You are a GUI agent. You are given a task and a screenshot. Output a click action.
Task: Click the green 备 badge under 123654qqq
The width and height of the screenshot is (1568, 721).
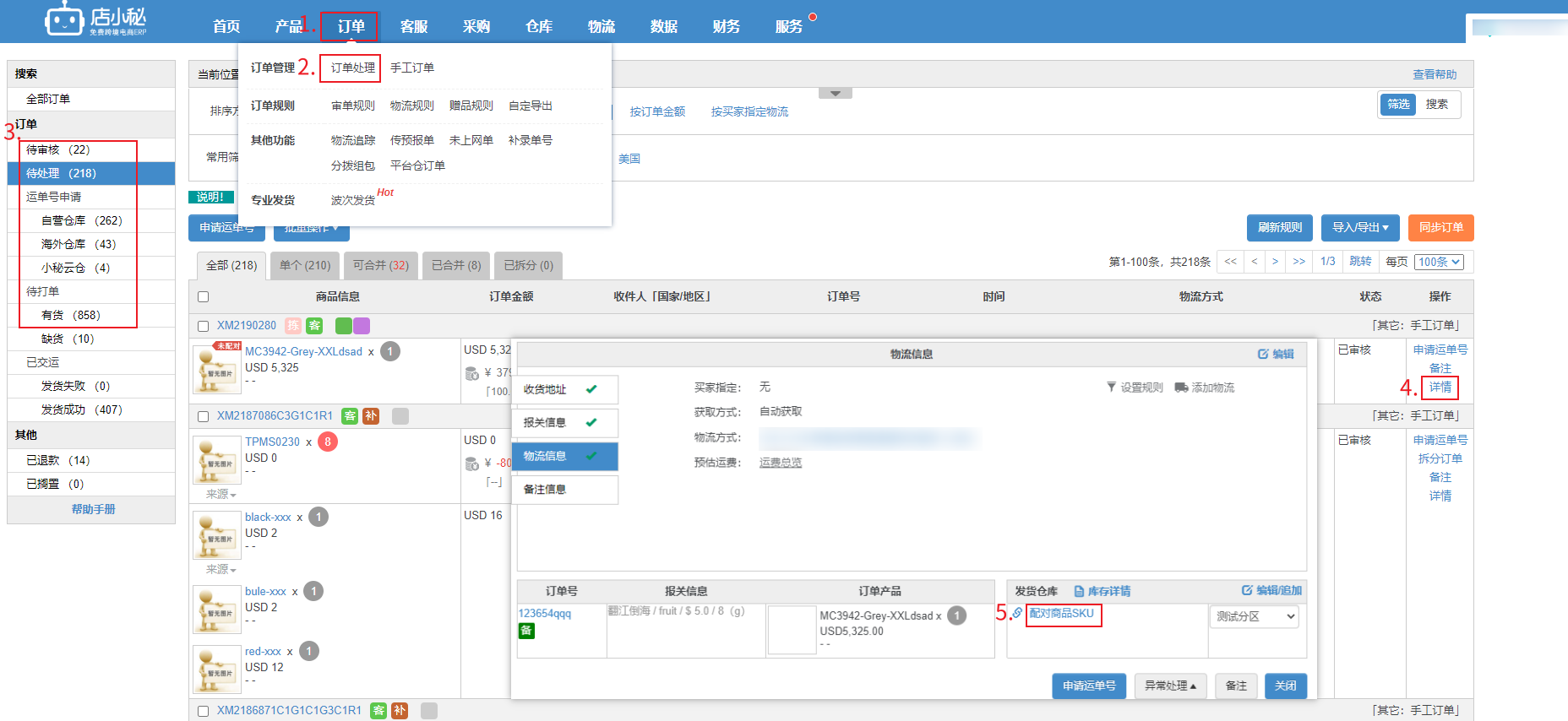tap(526, 631)
